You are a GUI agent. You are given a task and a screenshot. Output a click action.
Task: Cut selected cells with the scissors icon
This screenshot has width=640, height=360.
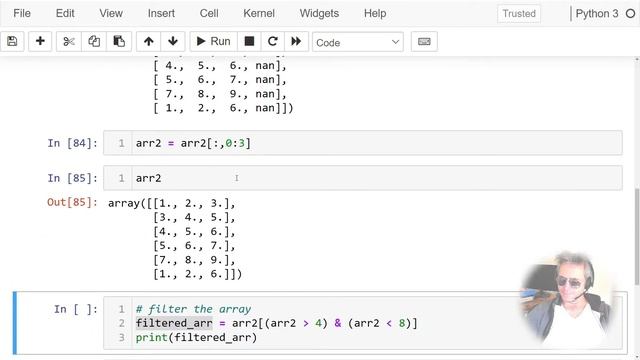[x=69, y=42]
